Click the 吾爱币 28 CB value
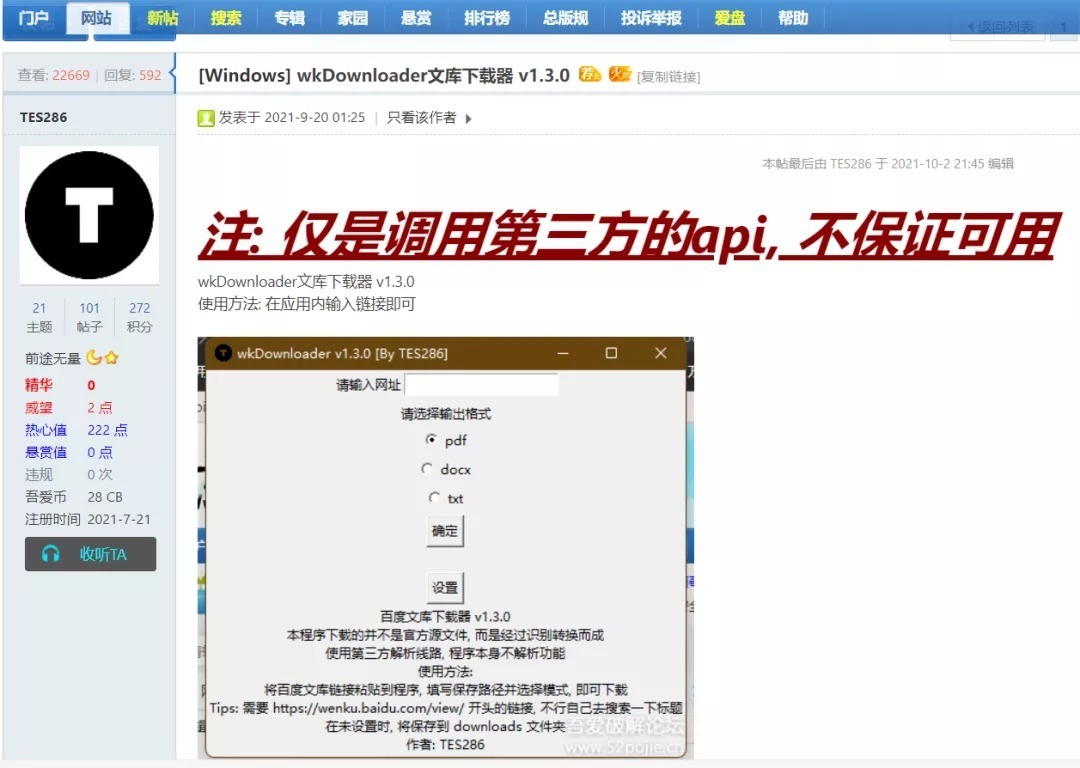The image size is (1080, 768). (105, 497)
